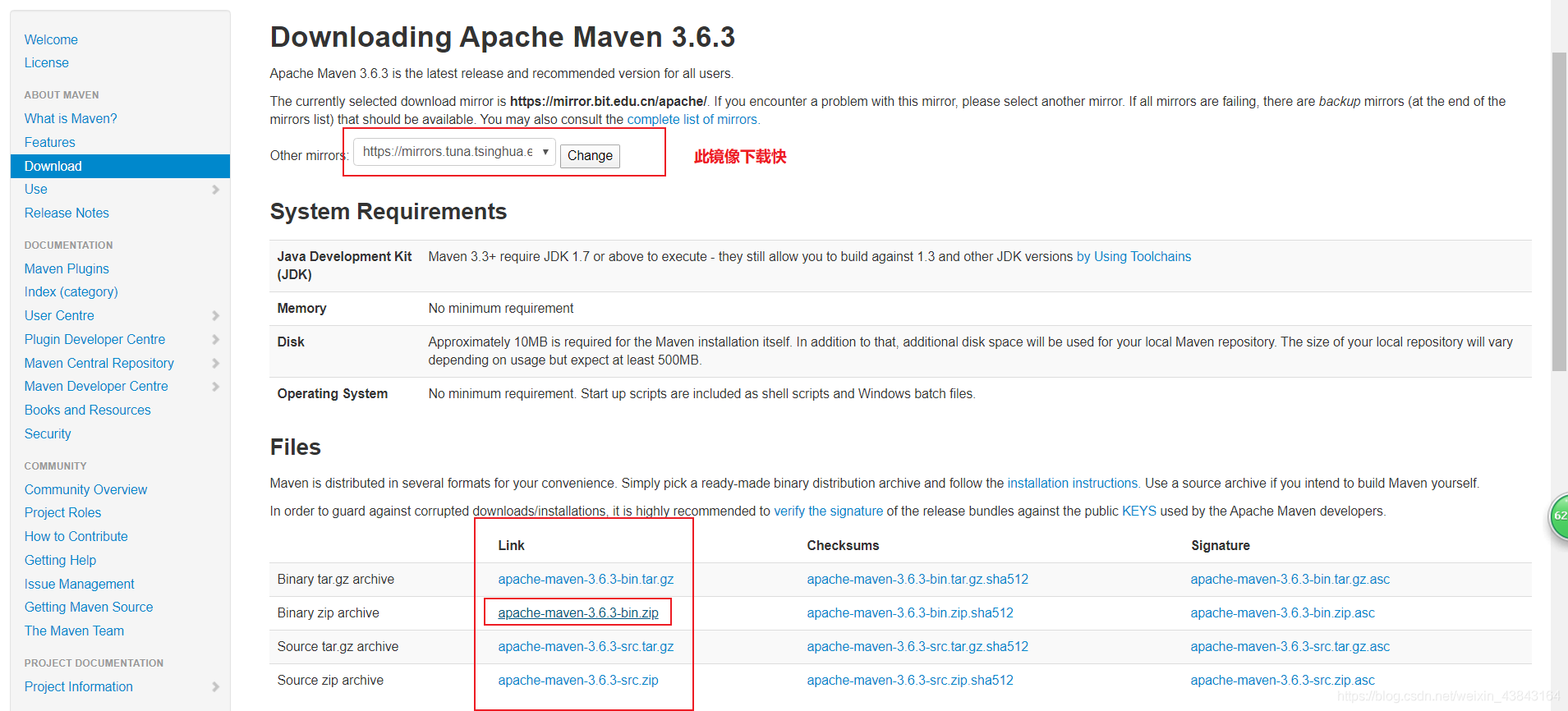Click the 'Java Development Kit (JDK)' cell
Image resolution: width=1568 pixels, height=711 pixels.
click(344, 265)
